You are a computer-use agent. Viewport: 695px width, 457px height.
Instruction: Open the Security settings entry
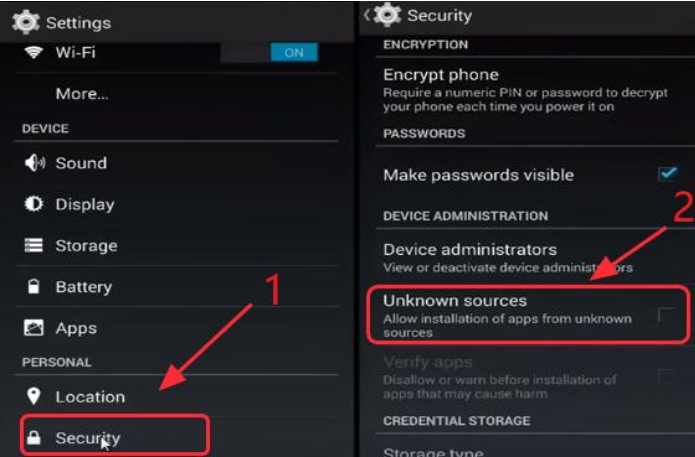(x=88, y=437)
